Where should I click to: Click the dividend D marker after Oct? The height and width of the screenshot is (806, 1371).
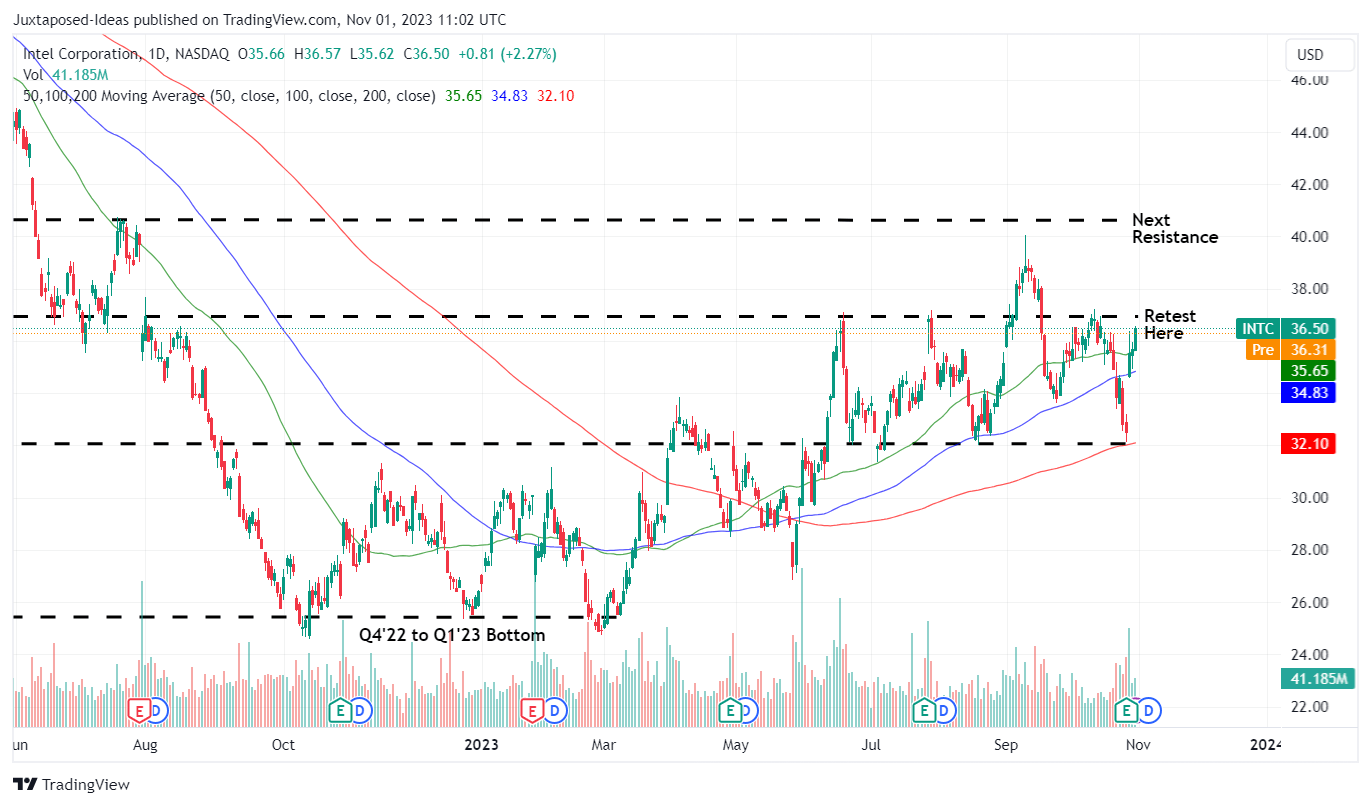360,711
